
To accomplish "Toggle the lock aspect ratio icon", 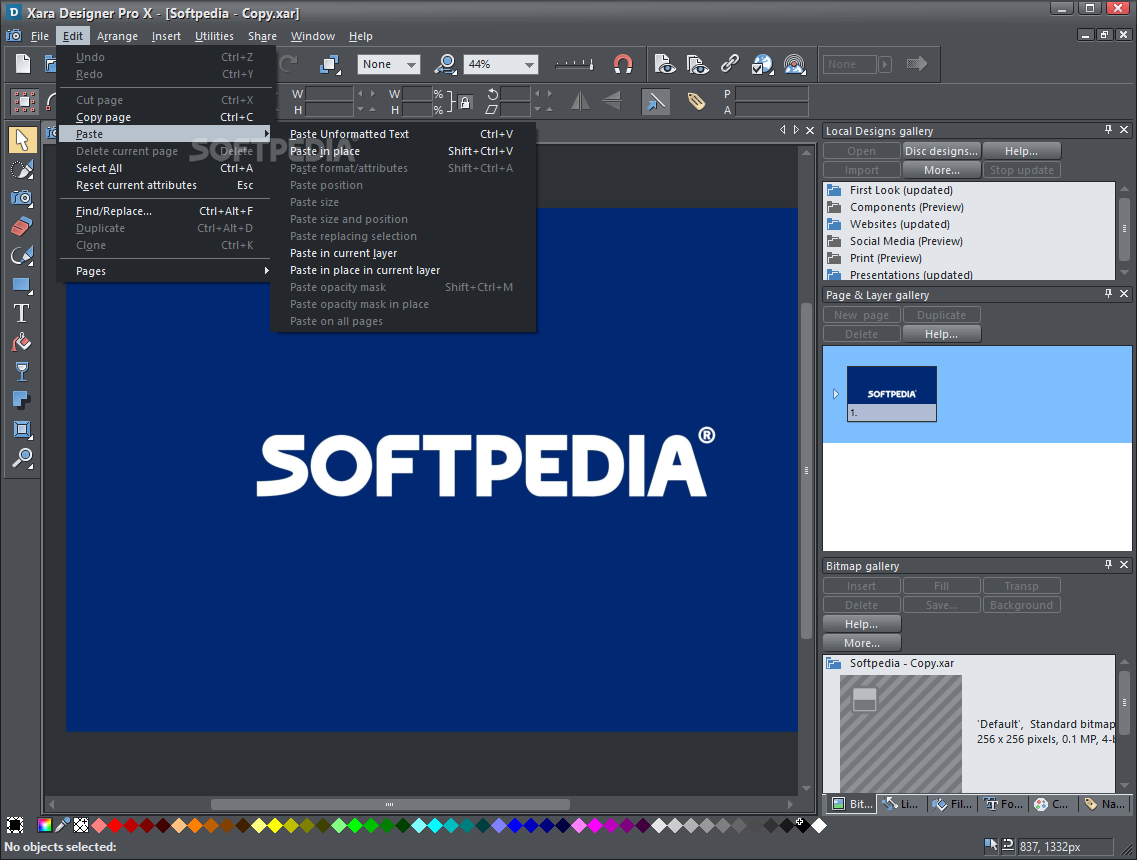I will (x=465, y=102).
